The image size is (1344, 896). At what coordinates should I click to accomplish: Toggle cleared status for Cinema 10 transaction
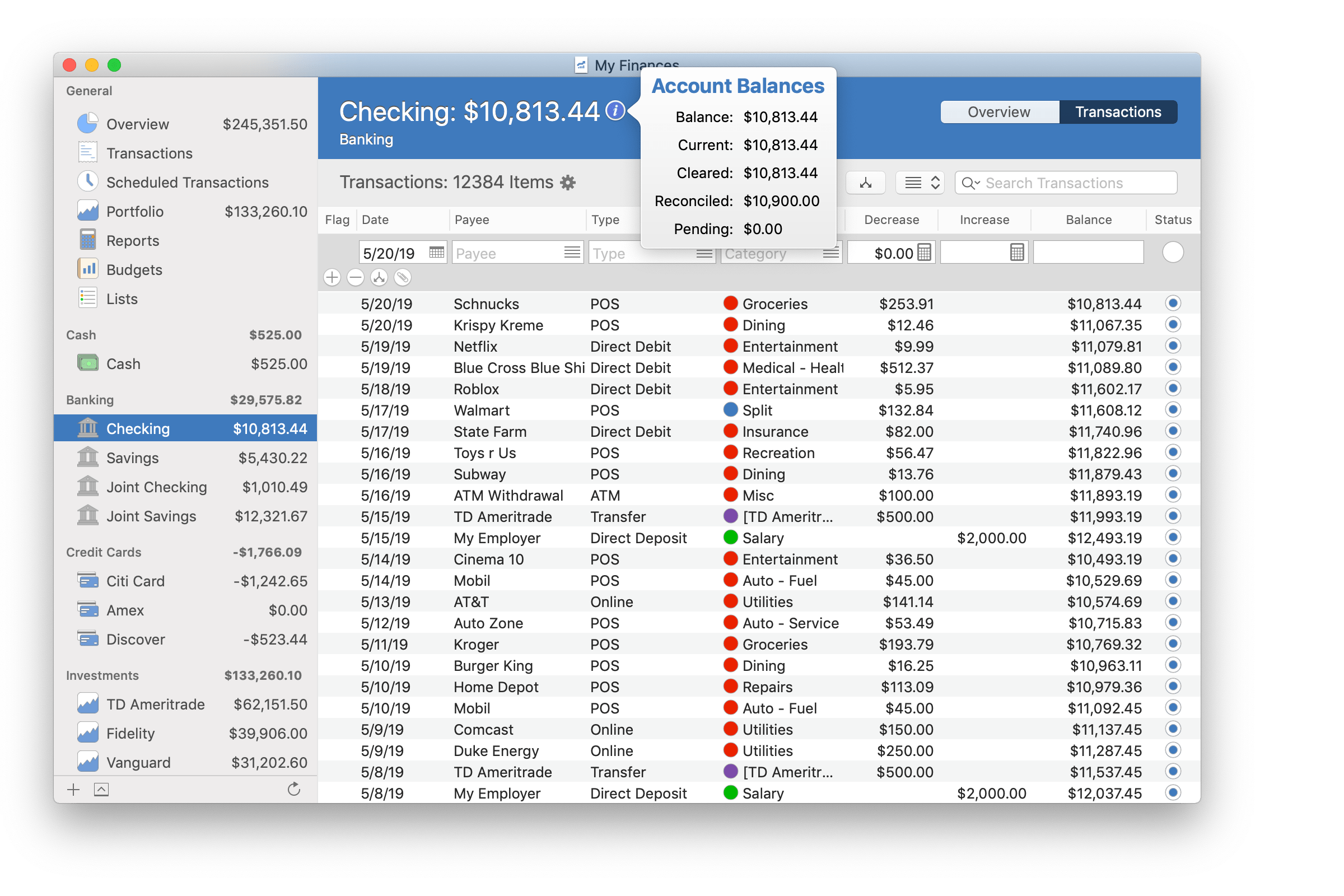click(x=1173, y=559)
